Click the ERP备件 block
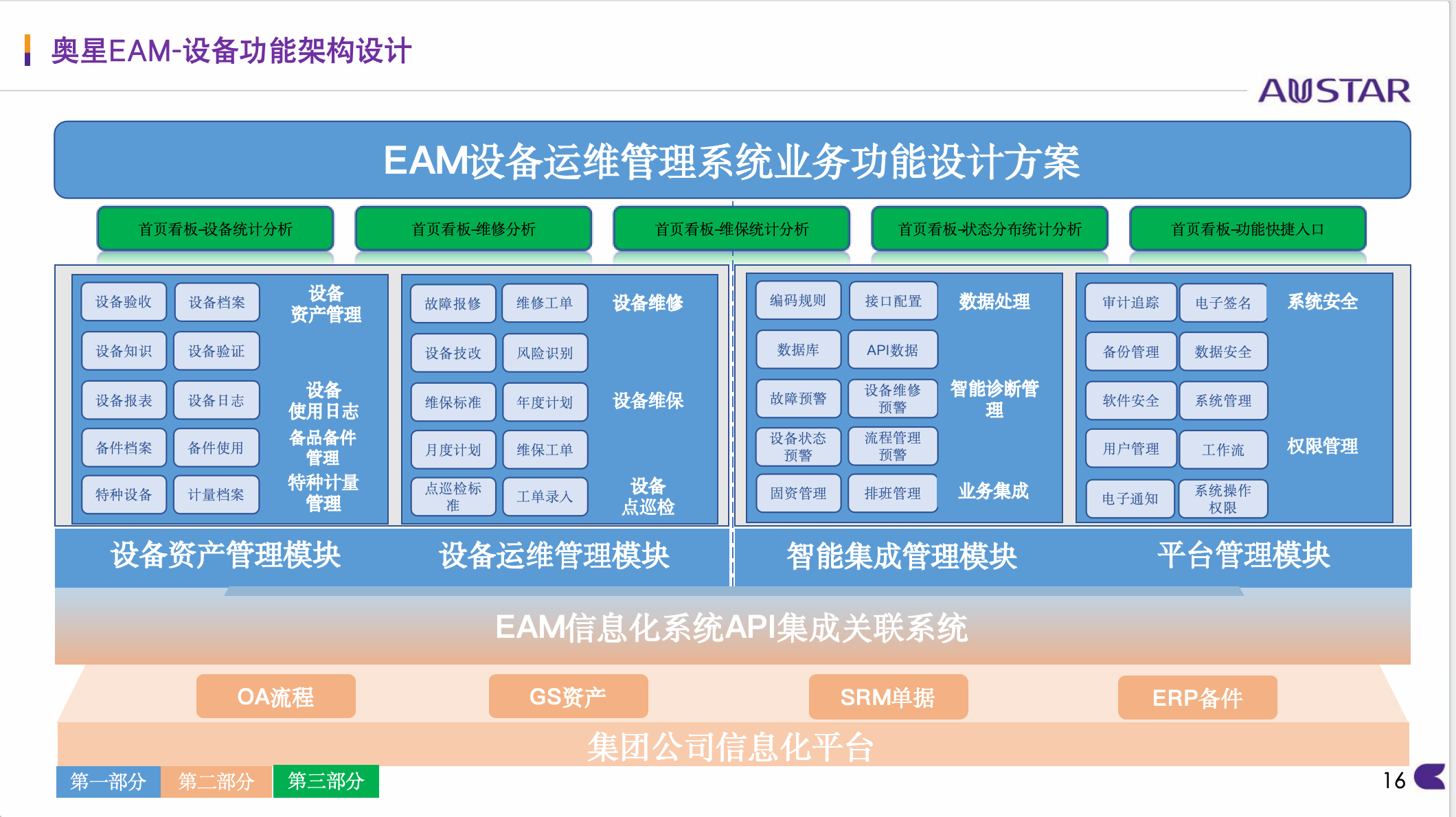Image resolution: width=1456 pixels, height=817 pixels. [1197, 698]
